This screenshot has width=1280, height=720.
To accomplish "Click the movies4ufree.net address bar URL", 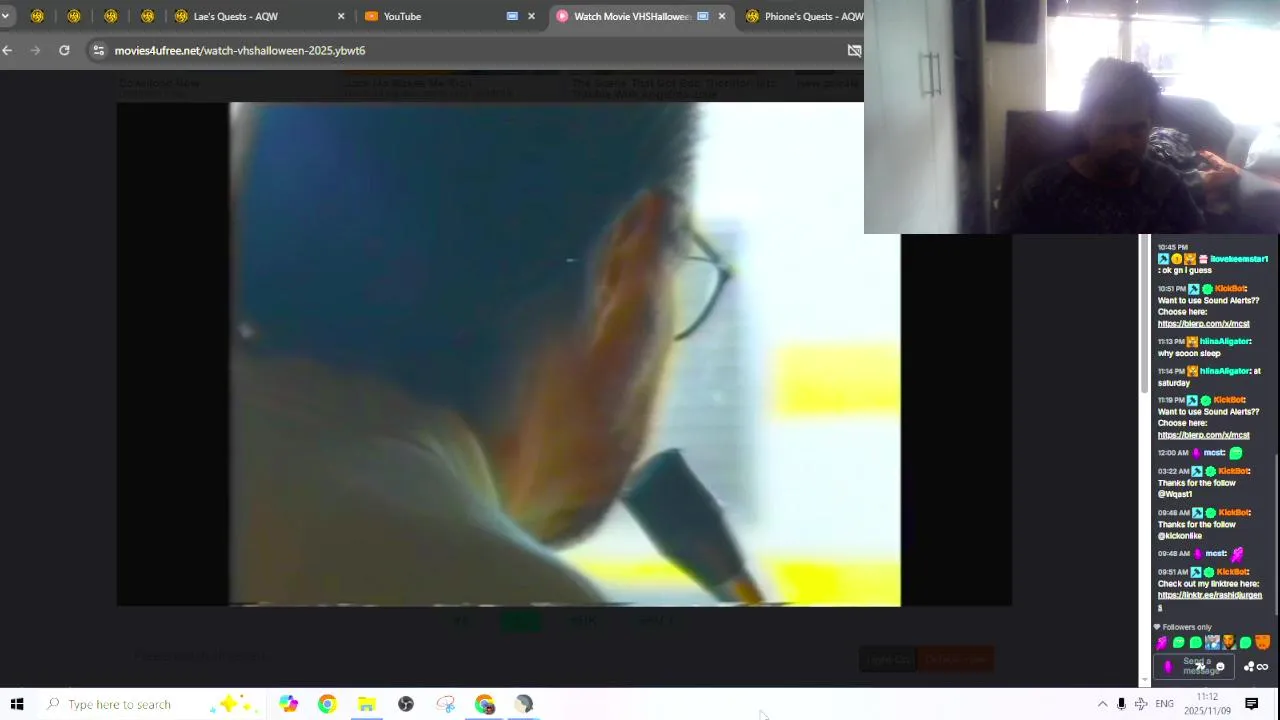I will pyautogui.click(x=240, y=50).
